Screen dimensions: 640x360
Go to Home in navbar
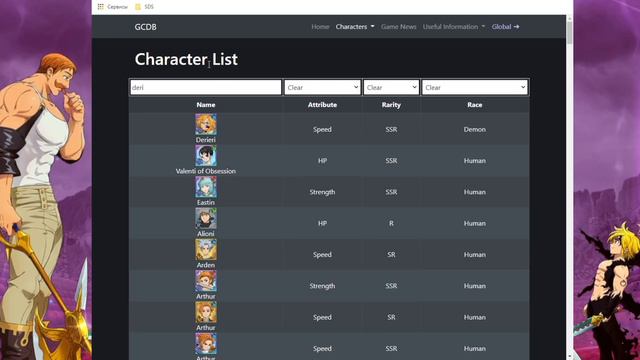click(320, 27)
